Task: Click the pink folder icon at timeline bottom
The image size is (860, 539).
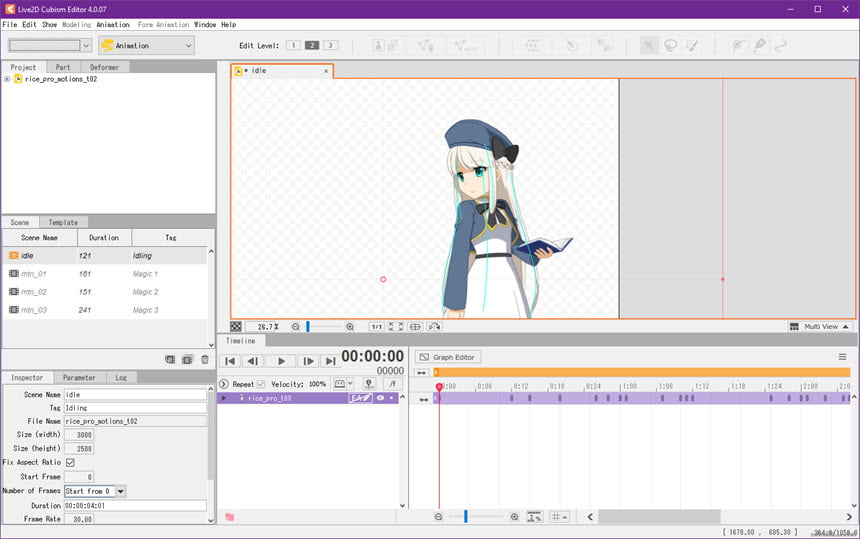Action: coord(229,517)
